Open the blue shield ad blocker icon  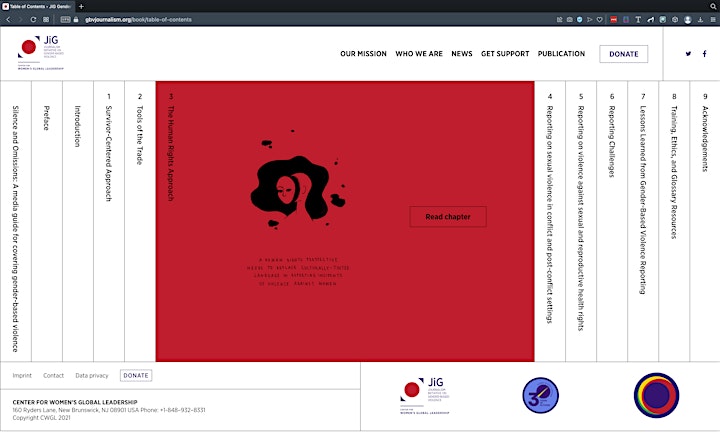point(579,20)
